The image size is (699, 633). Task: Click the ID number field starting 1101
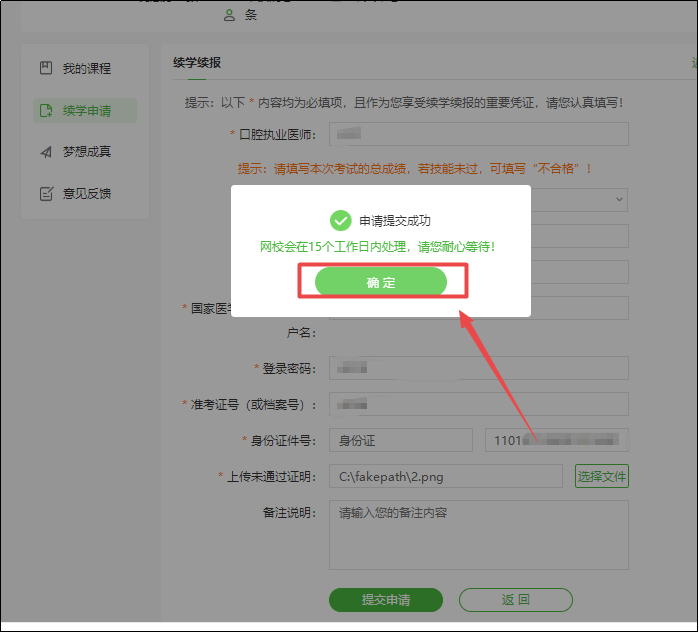(x=556, y=440)
